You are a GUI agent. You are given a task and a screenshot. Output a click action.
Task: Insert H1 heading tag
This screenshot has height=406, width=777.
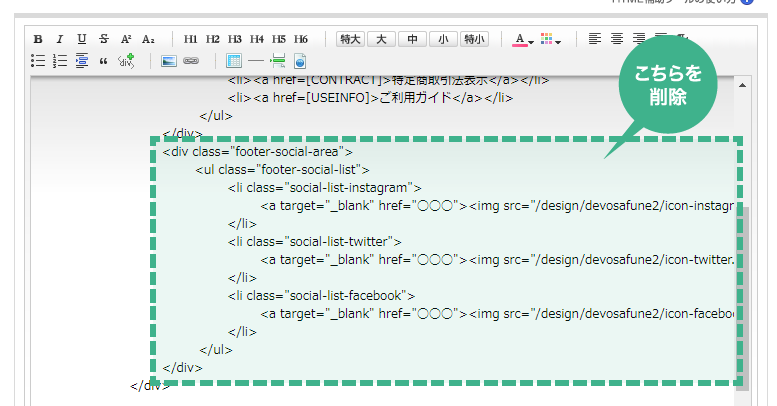click(190, 39)
